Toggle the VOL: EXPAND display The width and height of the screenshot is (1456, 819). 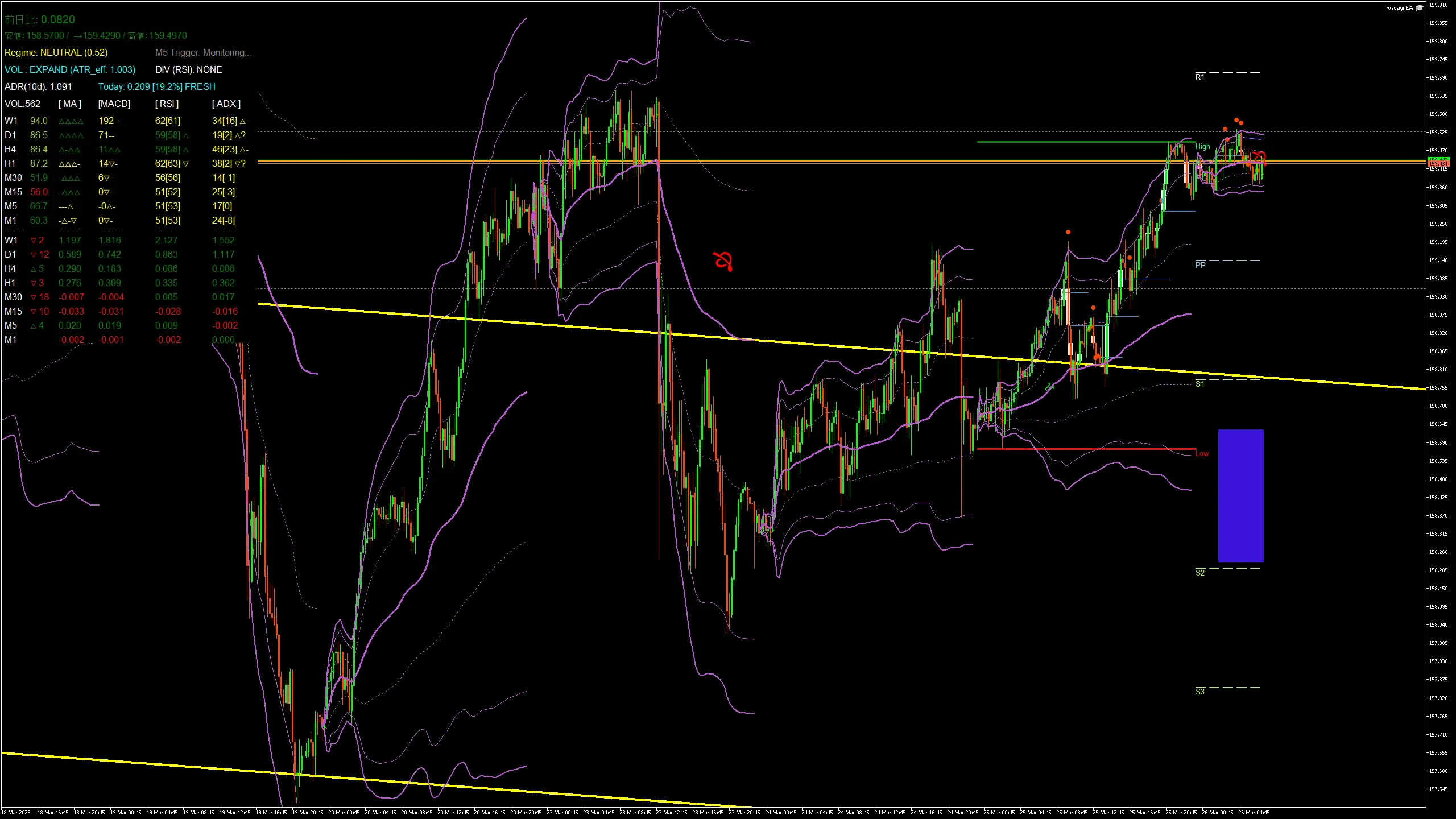tap(69, 69)
